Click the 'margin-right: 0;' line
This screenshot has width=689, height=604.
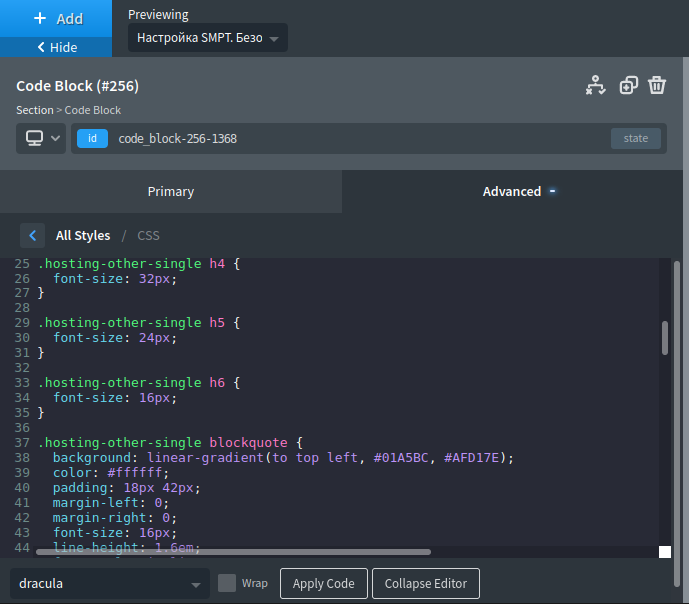coord(115,517)
